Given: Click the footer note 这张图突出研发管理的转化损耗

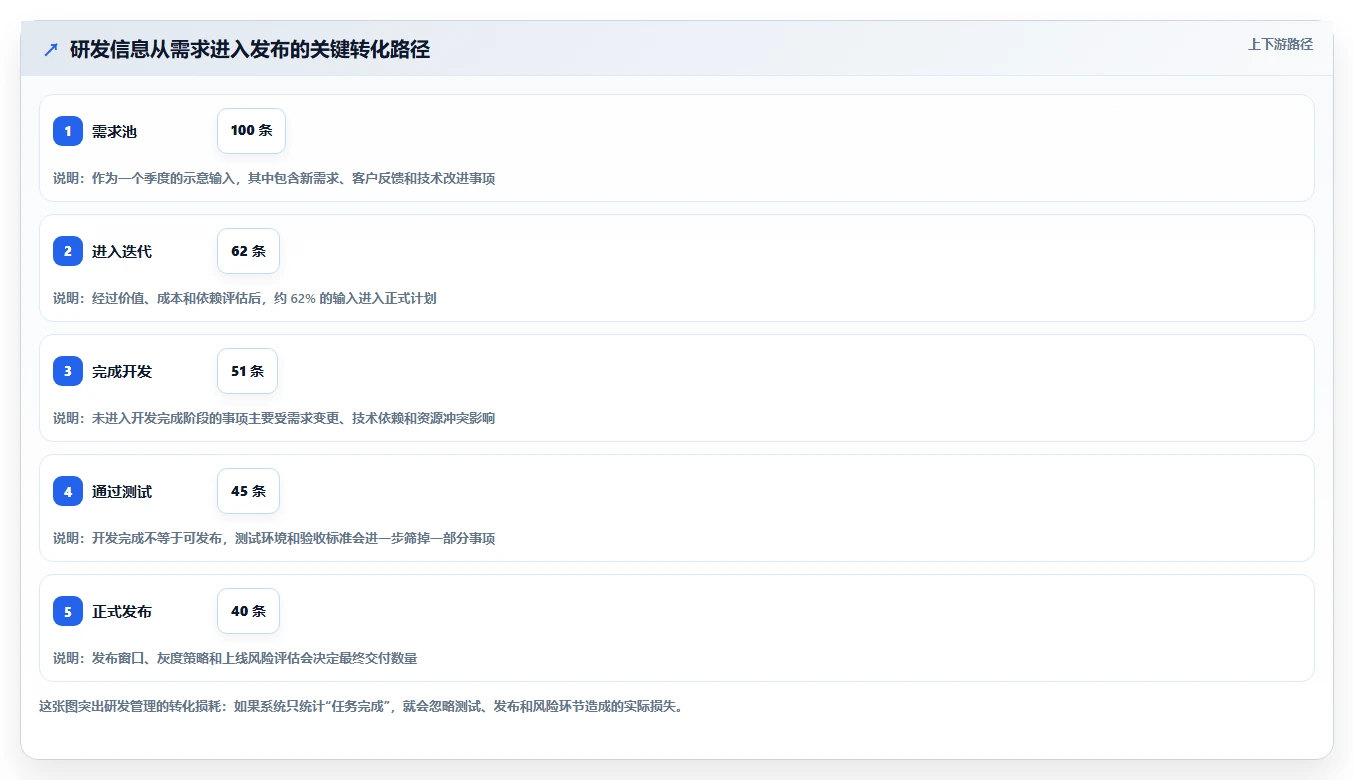Looking at the screenshot, I should [361, 706].
